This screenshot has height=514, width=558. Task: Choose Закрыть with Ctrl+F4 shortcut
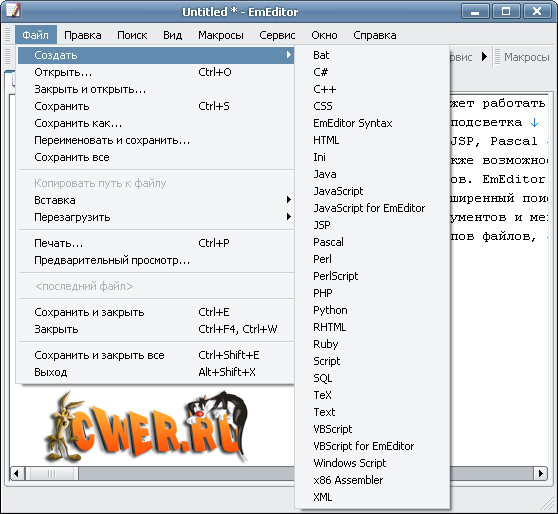[156, 329]
